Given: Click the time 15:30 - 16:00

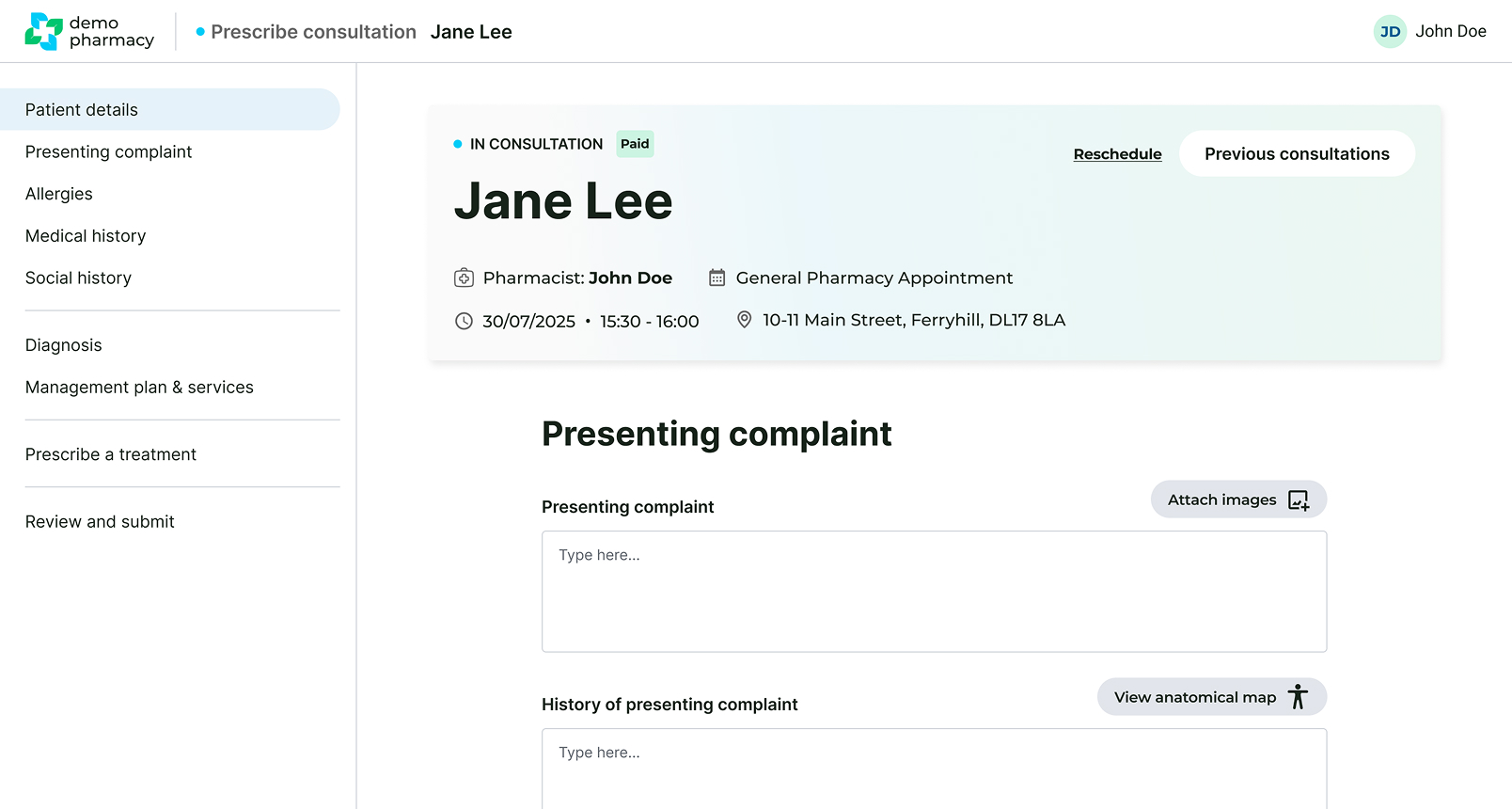Looking at the screenshot, I should coord(649,321).
